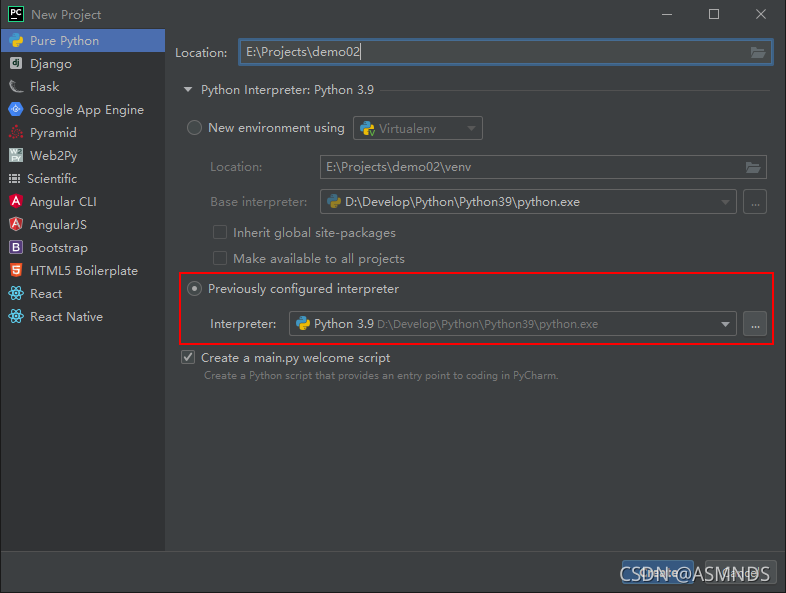The height and width of the screenshot is (593, 786).
Task: Pick the Bootstrap project icon
Action: click(x=16, y=247)
